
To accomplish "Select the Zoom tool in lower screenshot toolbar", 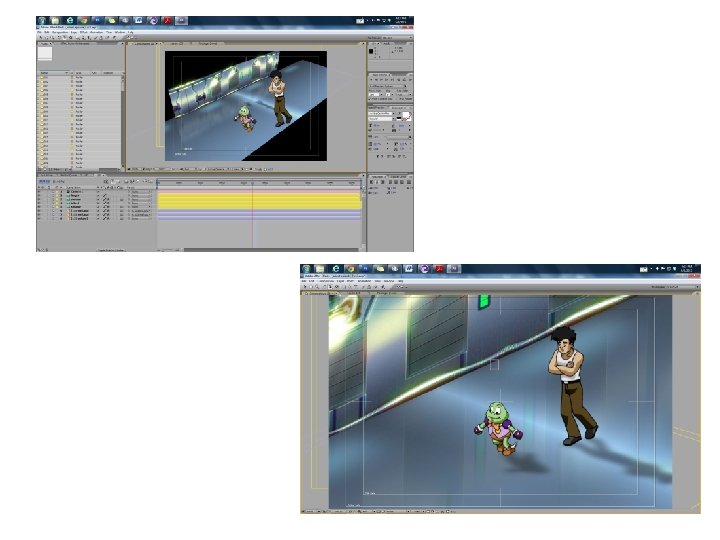I will click(317, 287).
